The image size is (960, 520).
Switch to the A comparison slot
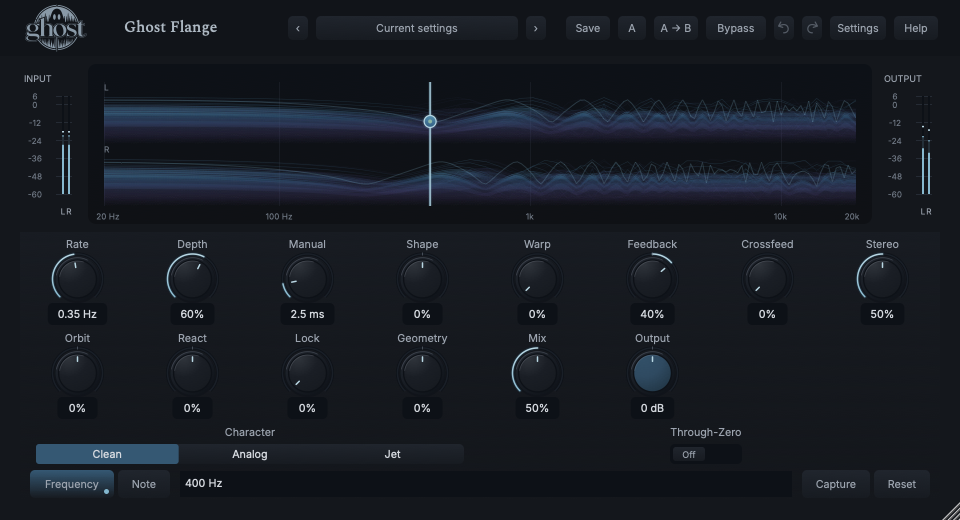pyautogui.click(x=632, y=28)
